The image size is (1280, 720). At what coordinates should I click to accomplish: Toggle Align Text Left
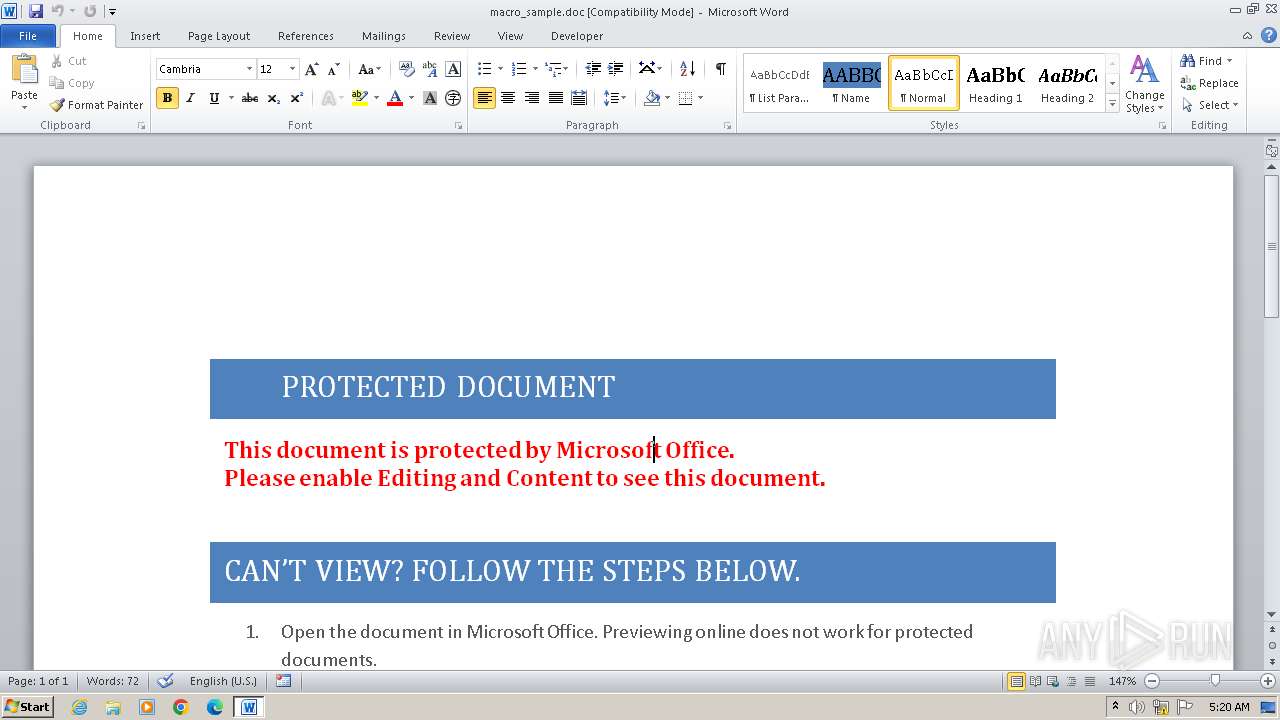tap(484, 98)
